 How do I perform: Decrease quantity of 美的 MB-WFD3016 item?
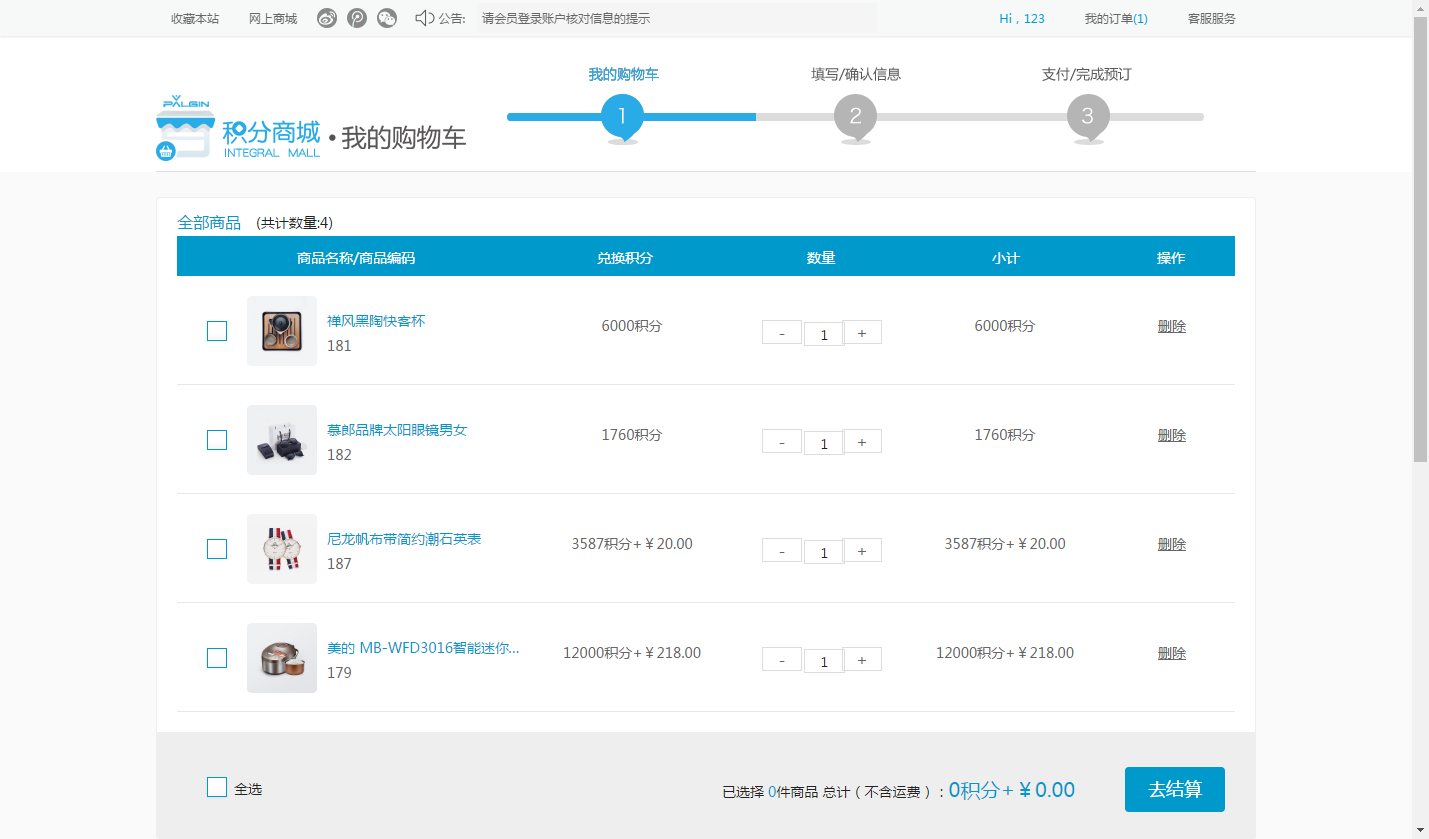click(782, 659)
